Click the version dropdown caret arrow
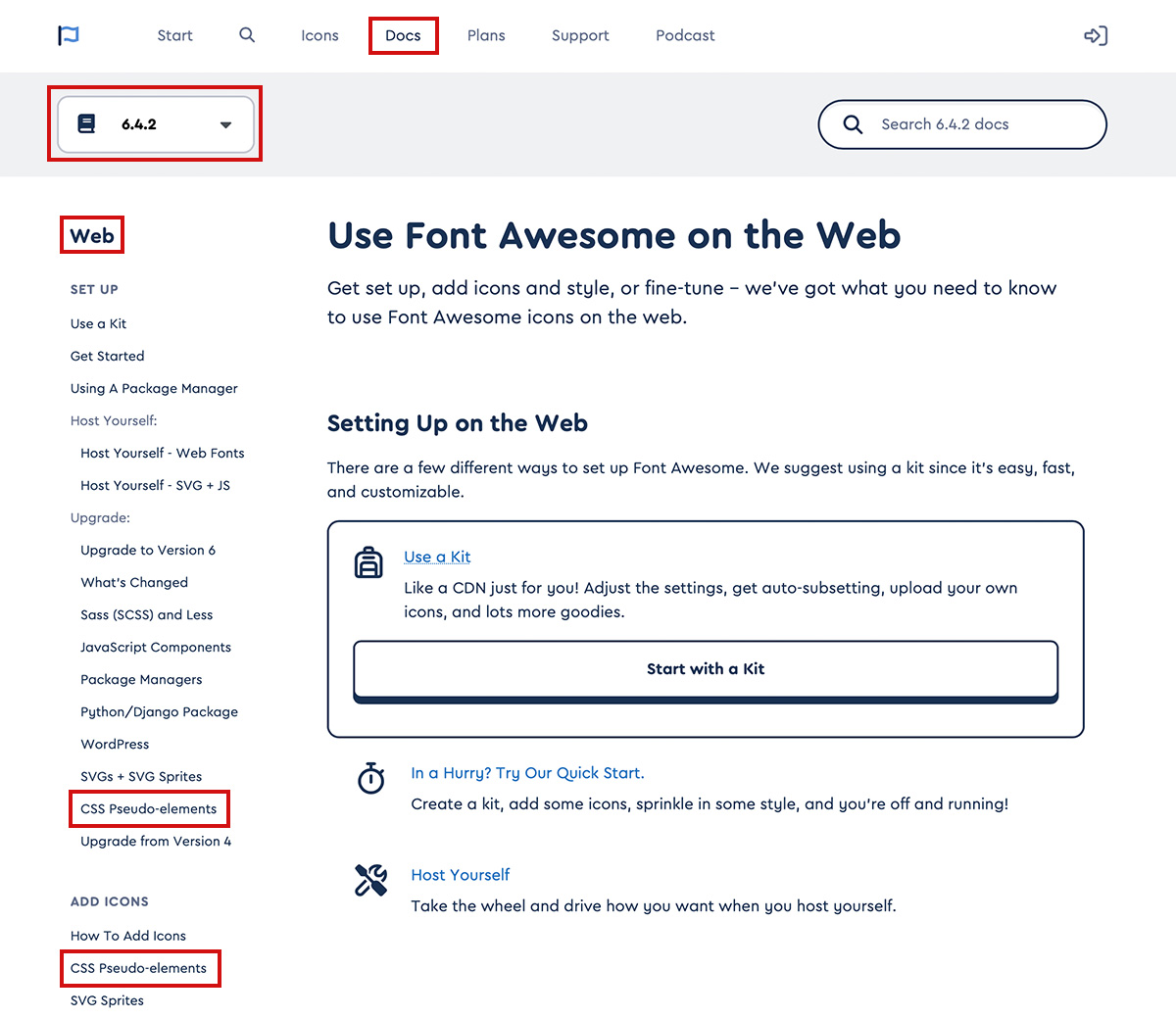Image resolution: width=1176 pixels, height=1019 pixels. point(225,125)
